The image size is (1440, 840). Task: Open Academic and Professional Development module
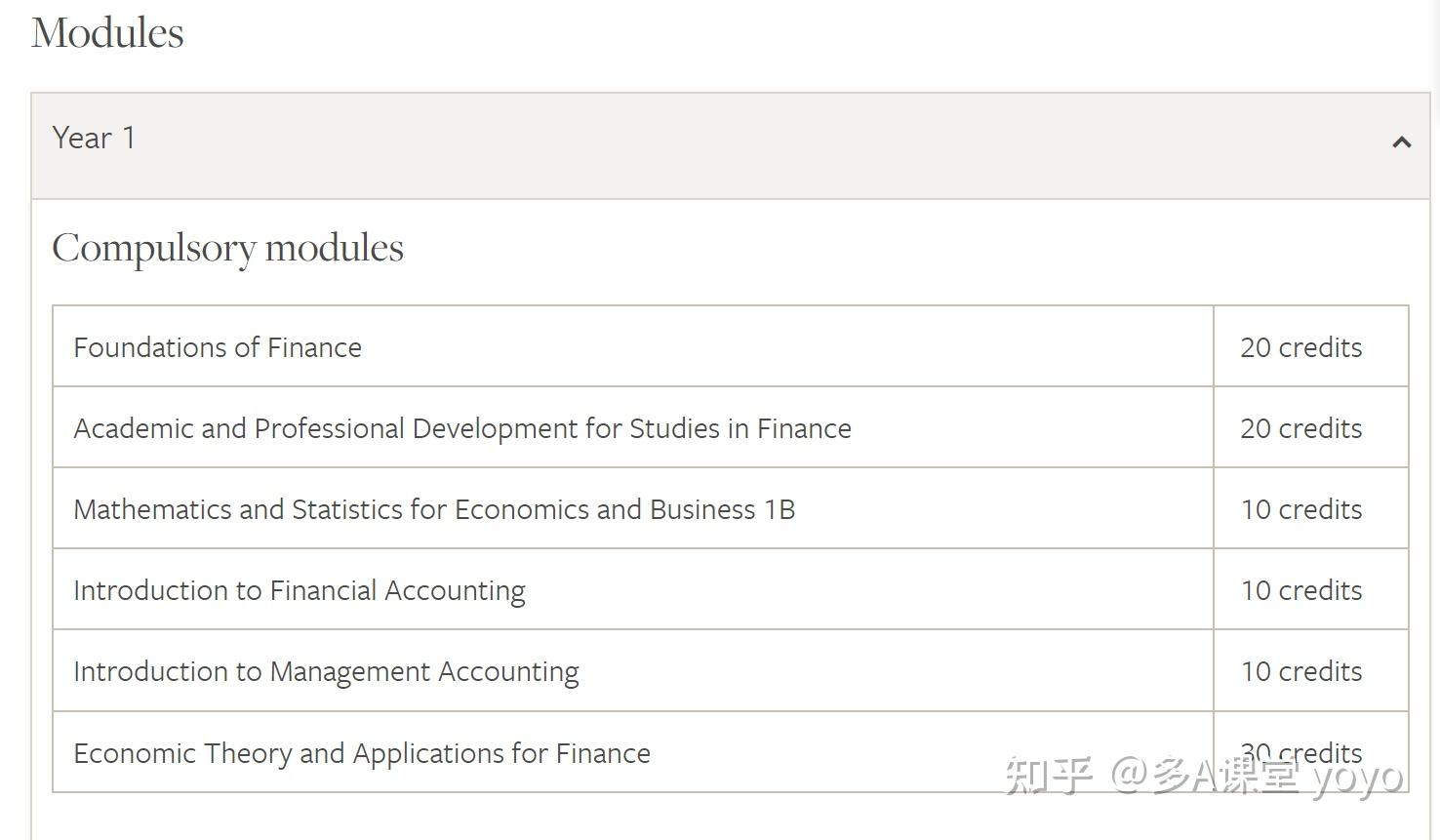click(462, 428)
